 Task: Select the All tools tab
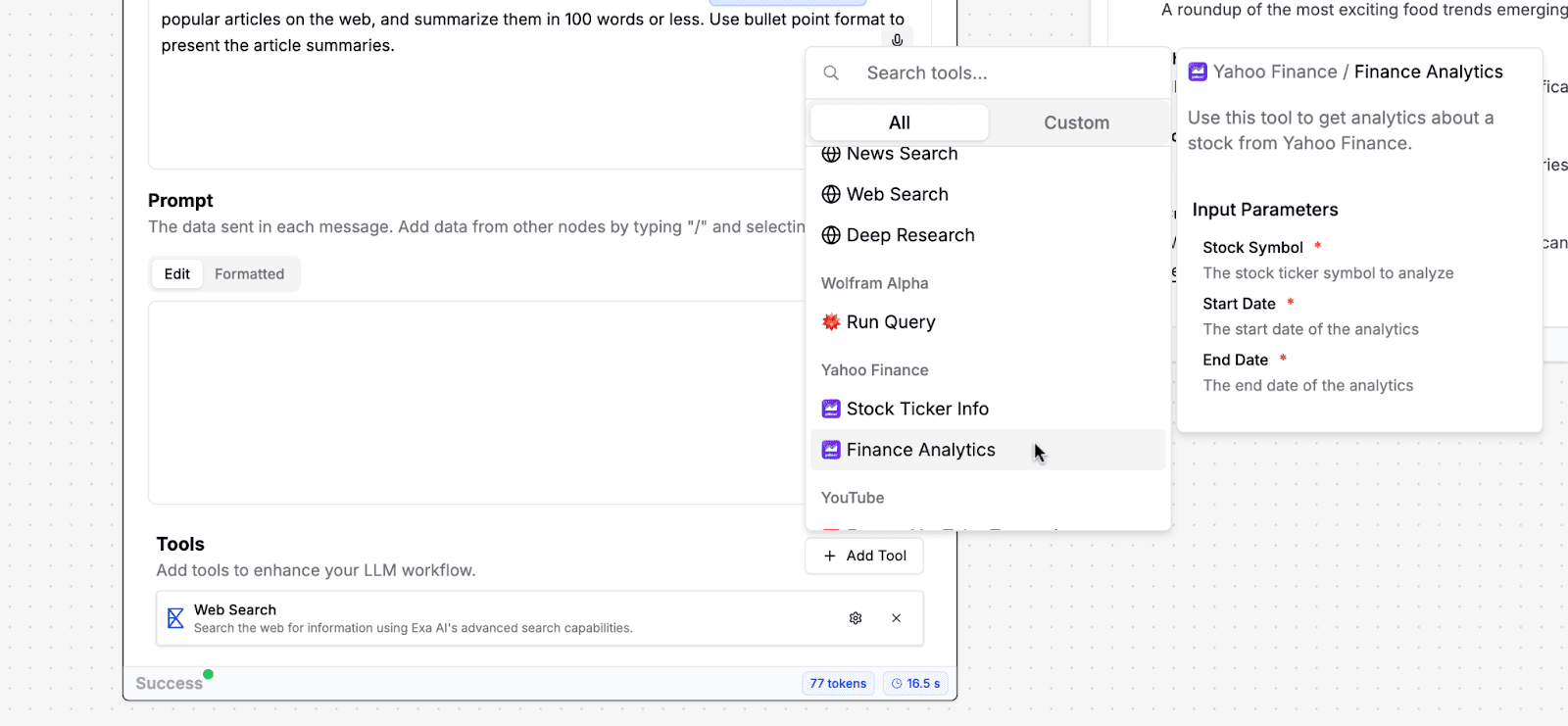coord(900,122)
